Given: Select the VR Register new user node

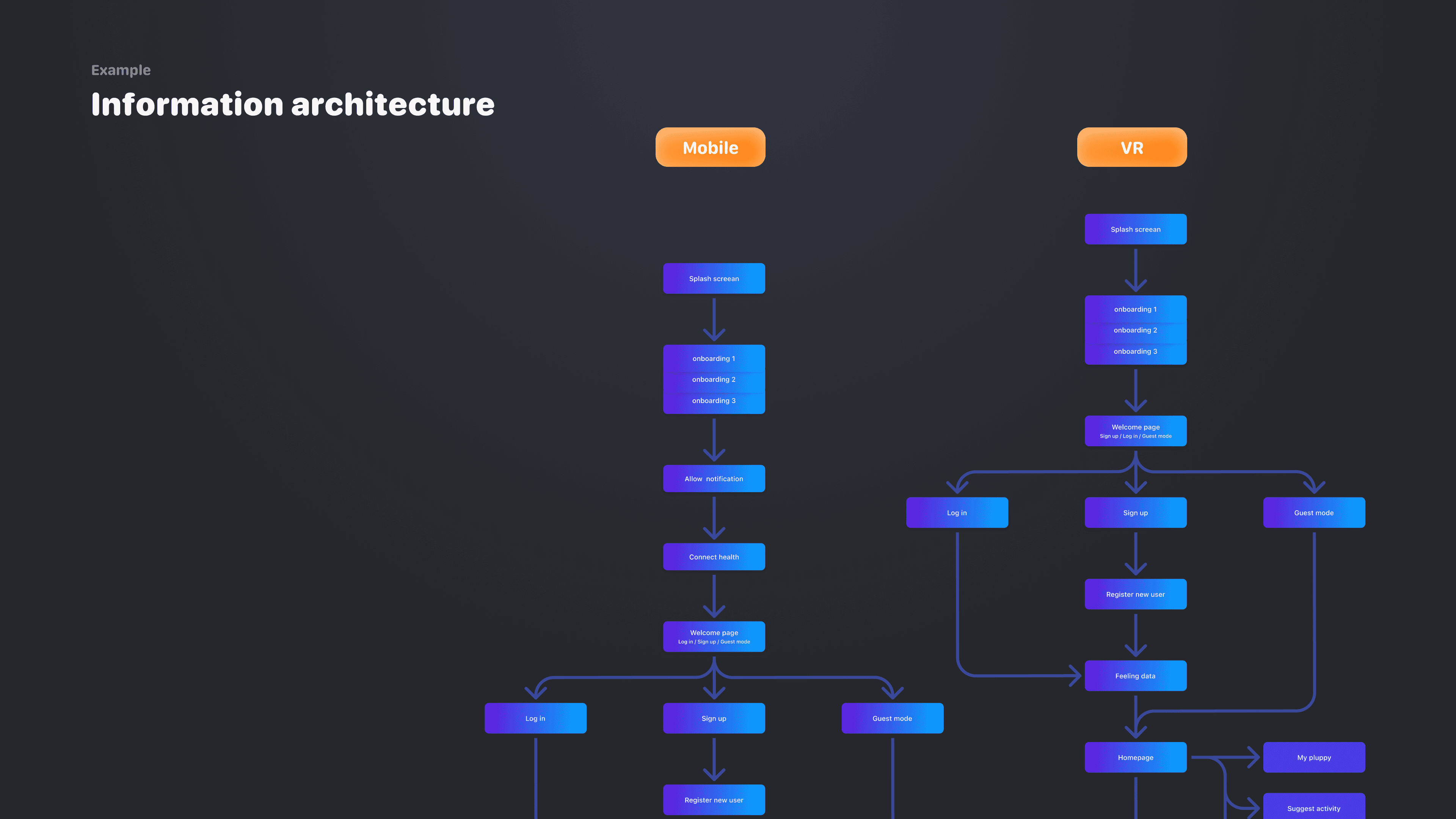Looking at the screenshot, I should [1135, 594].
